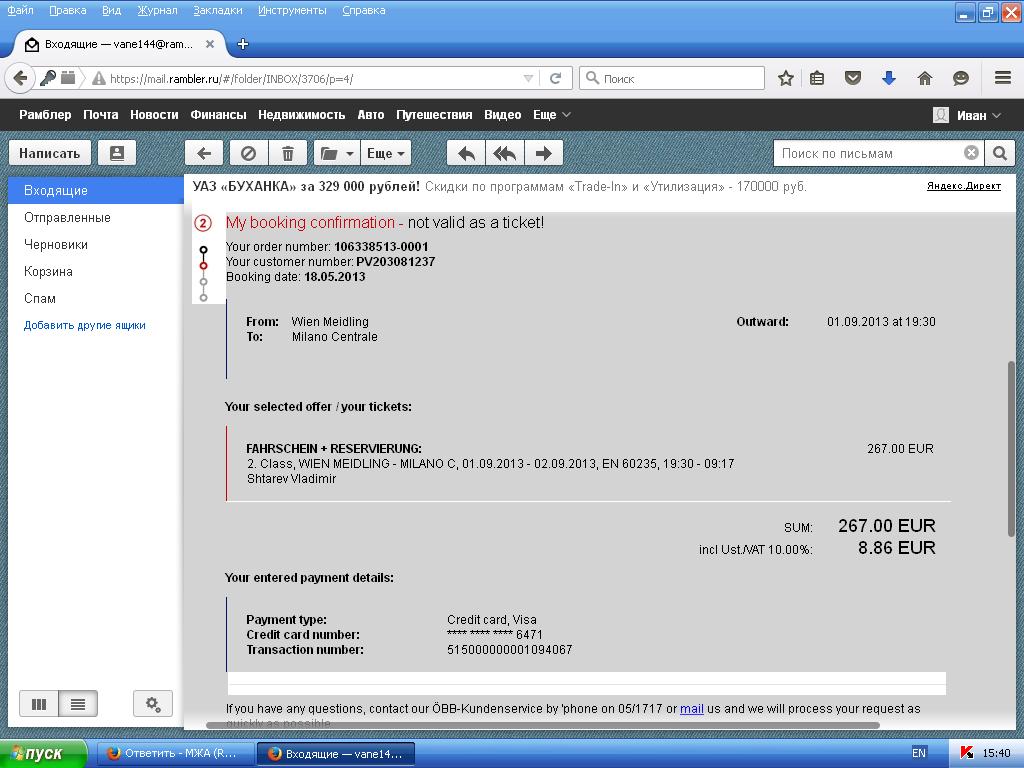Viewport: 1024px width, 768px height.
Task: Open the "Закладки" menu in the menu bar
Action: coord(217,10)
